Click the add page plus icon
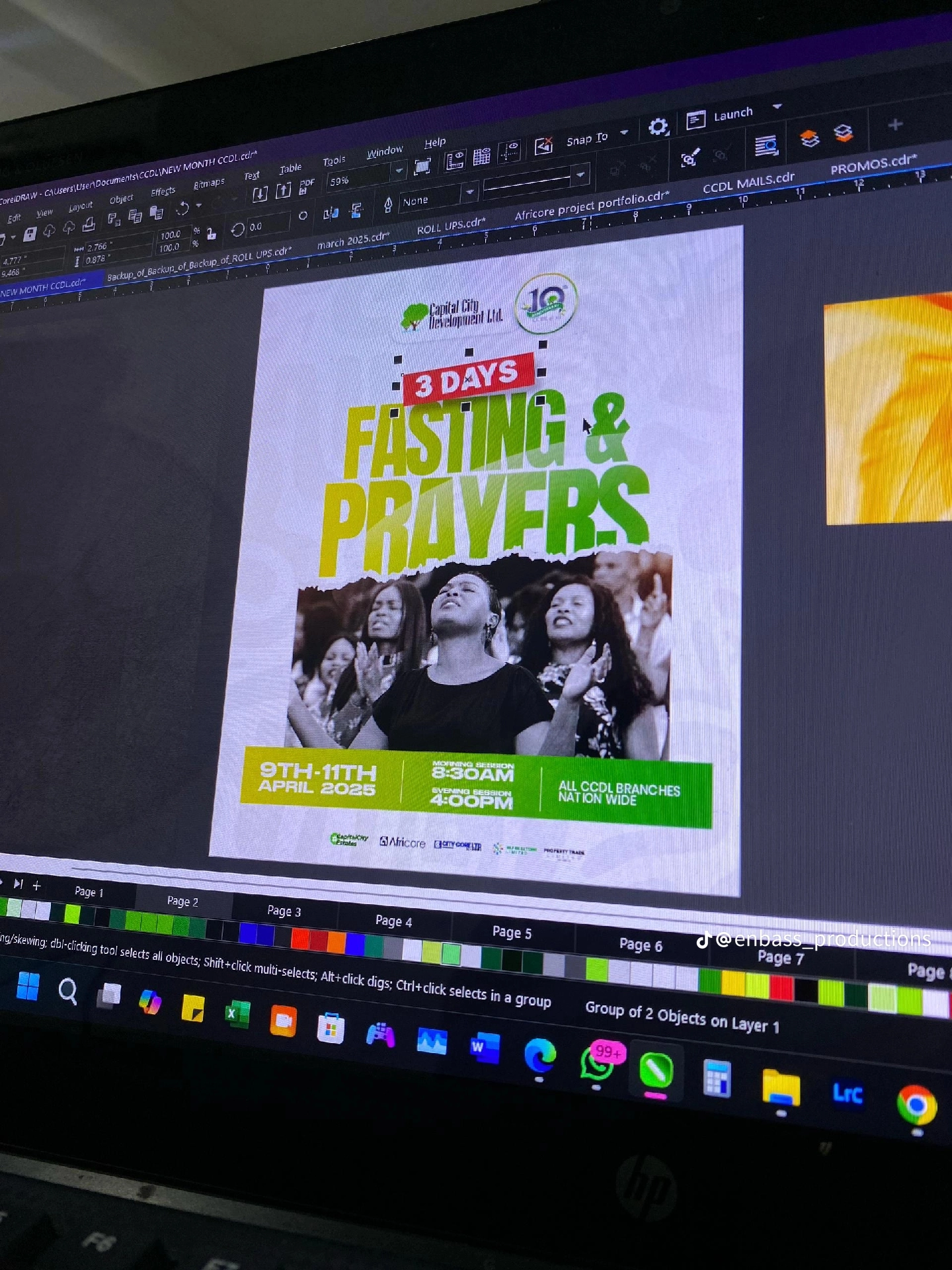This screenshot has height=1270, width=952. click(37, 885)
